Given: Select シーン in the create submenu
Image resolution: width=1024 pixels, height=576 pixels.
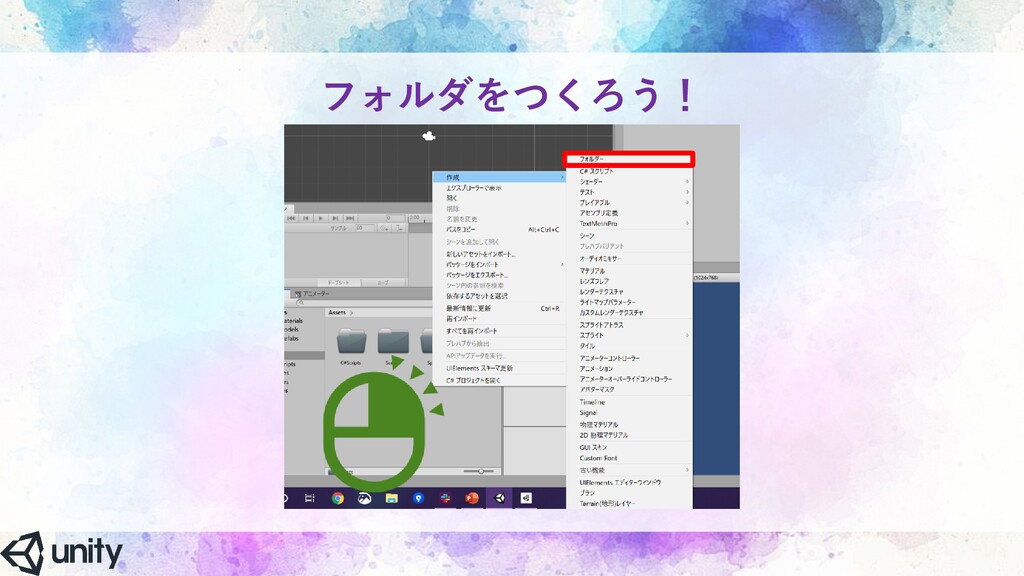Looking at the screenshot, I should pos(629,236).
